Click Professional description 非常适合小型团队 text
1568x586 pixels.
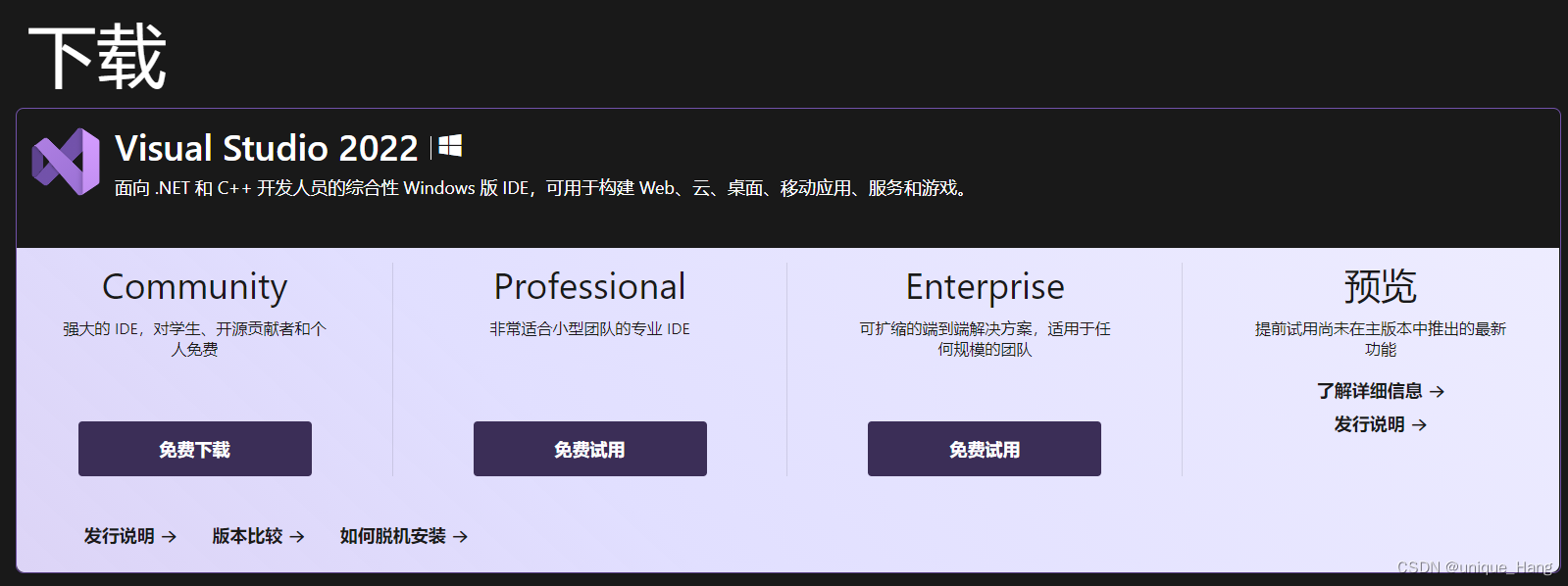click(x=590, y=329)
